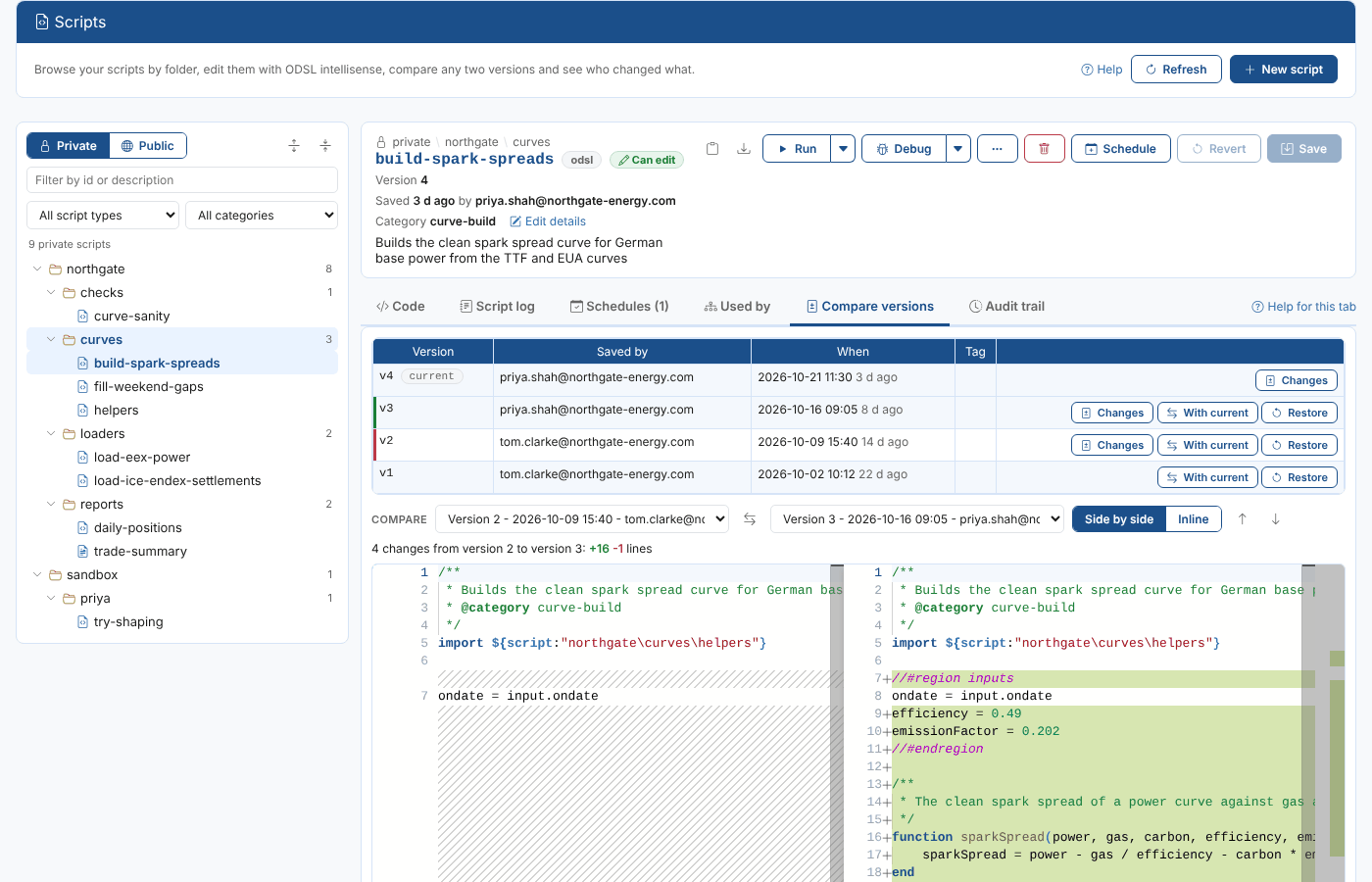Jump to previous change with up arrow

pos(1242,519)
